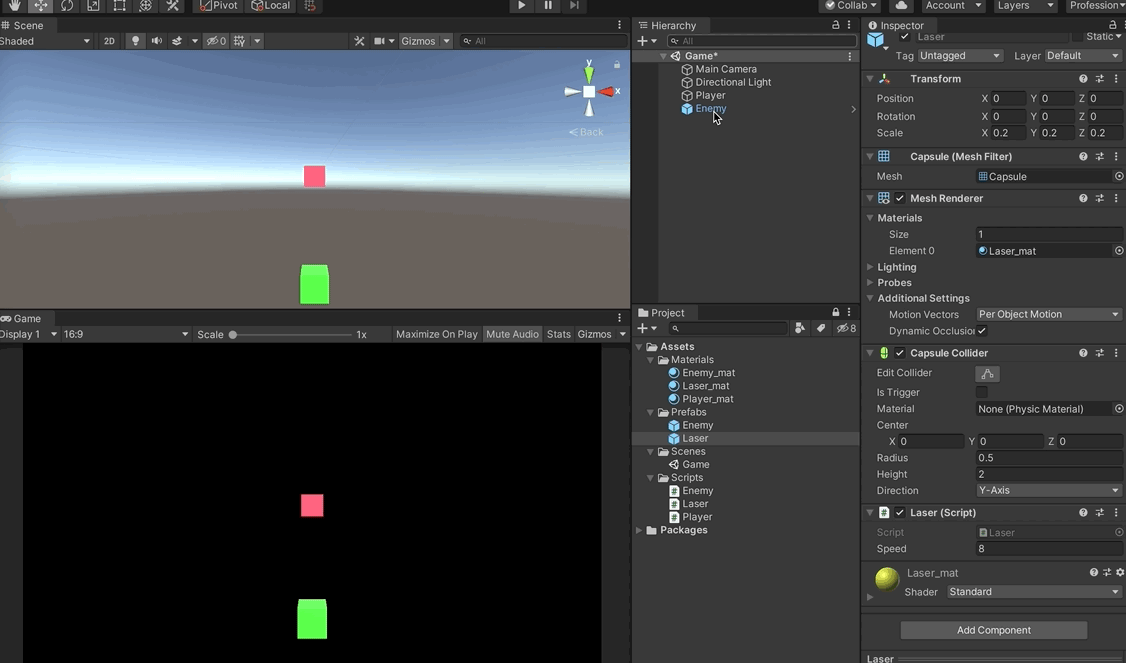Toggle 2D scene view mode
The width and height of the screenshot is (1126, 663).
109,41
